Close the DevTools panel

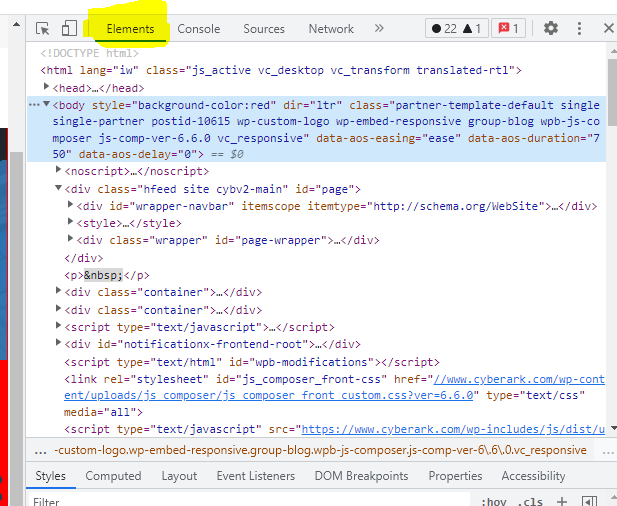click(608, 28)
